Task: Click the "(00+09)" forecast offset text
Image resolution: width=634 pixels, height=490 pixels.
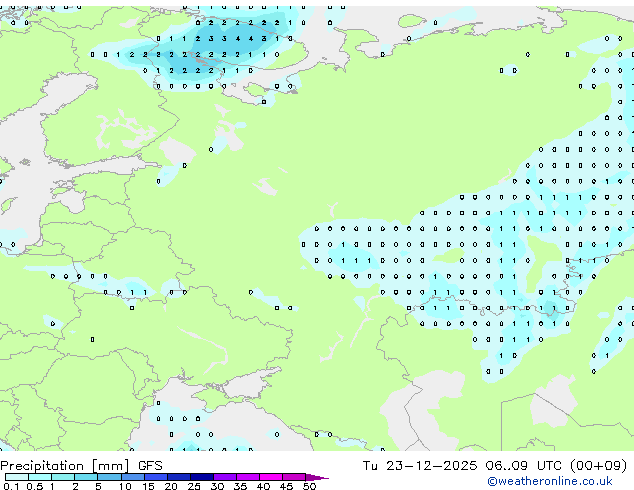Action: (x=598, y=466)
